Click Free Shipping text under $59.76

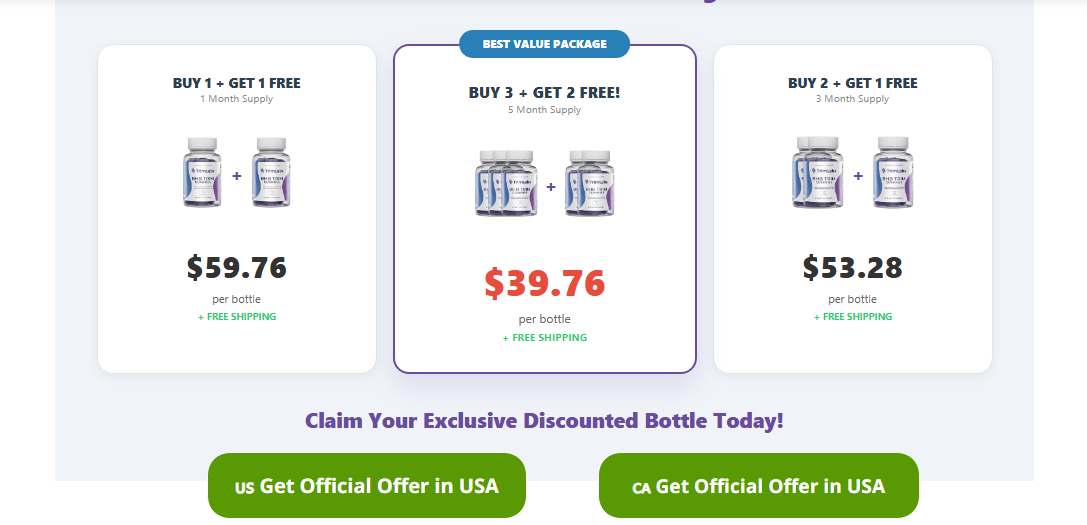(x=237, y=317)
